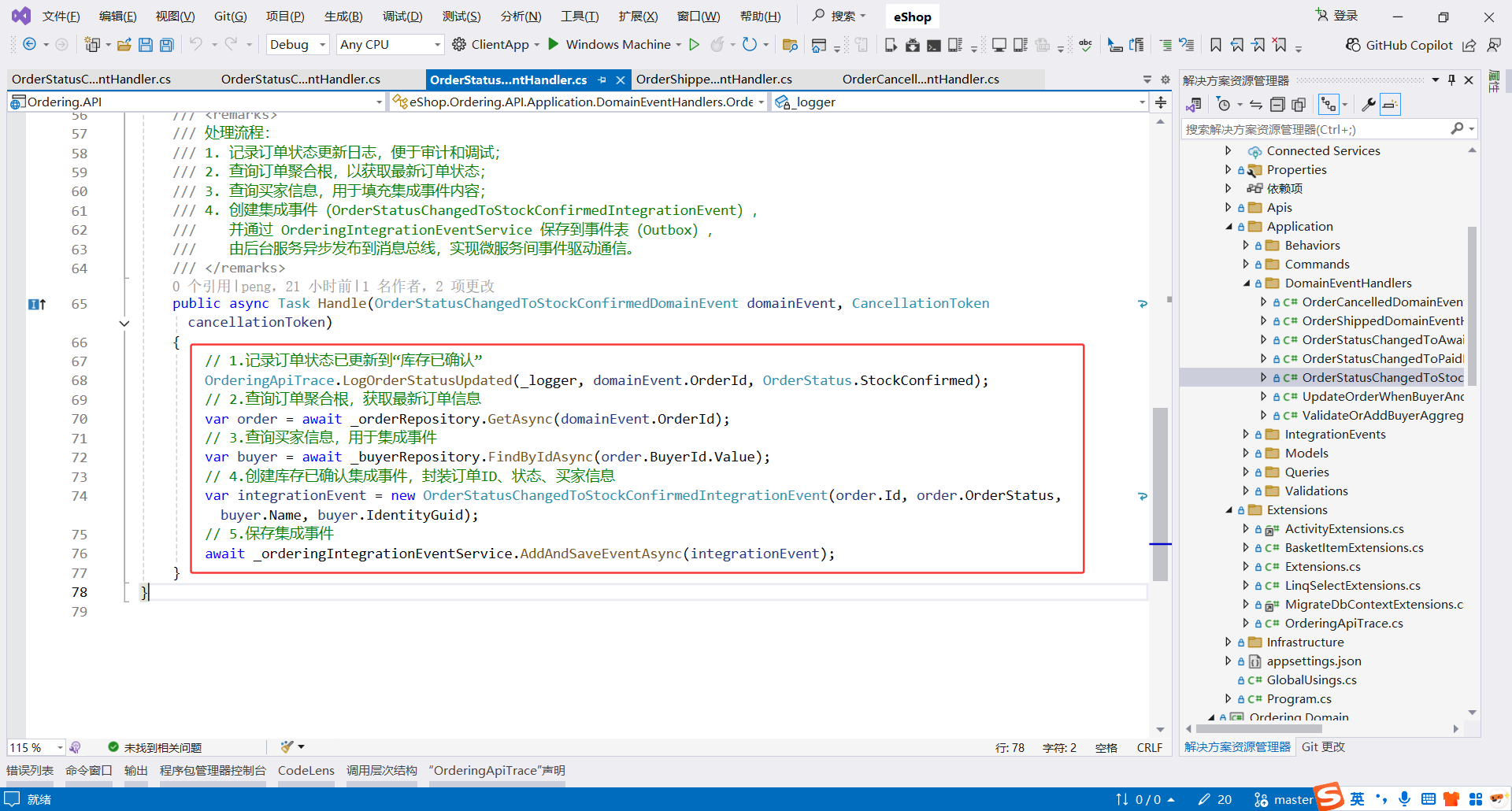Open the Debug configuration dropdown
1512x811 pixels.
[x=298, y=45]
